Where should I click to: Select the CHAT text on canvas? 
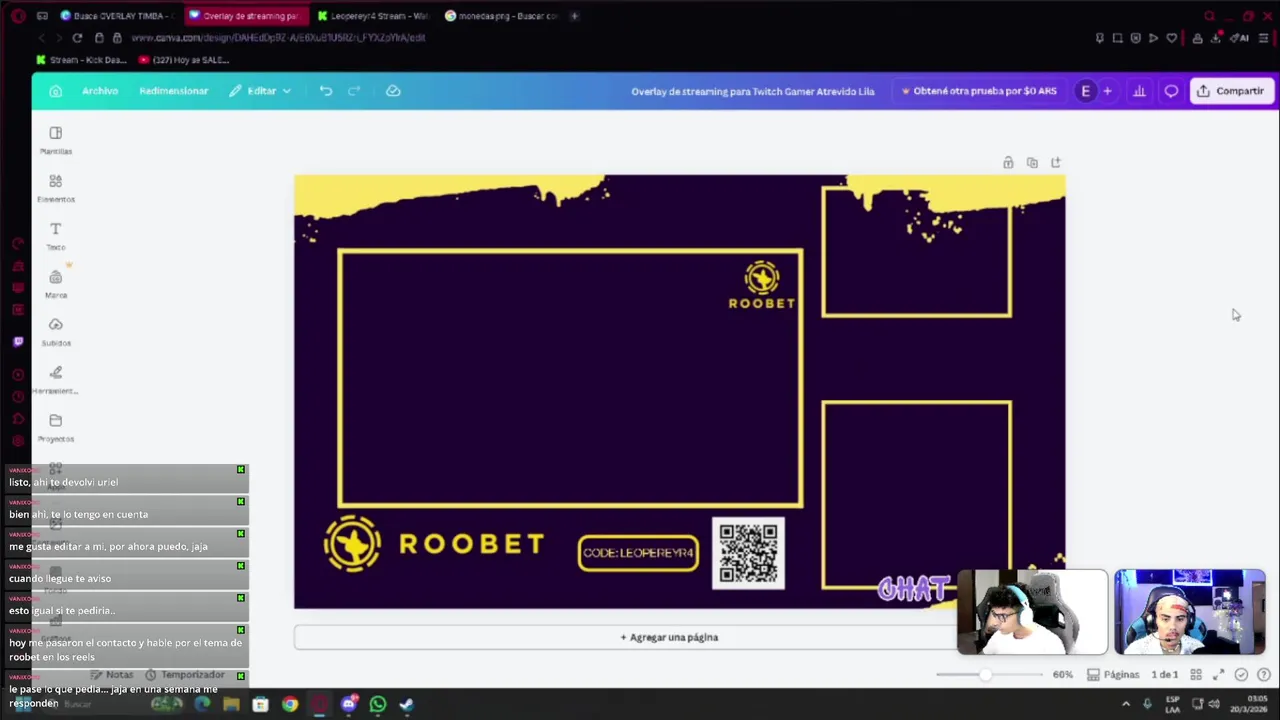(x=913, y=589)
